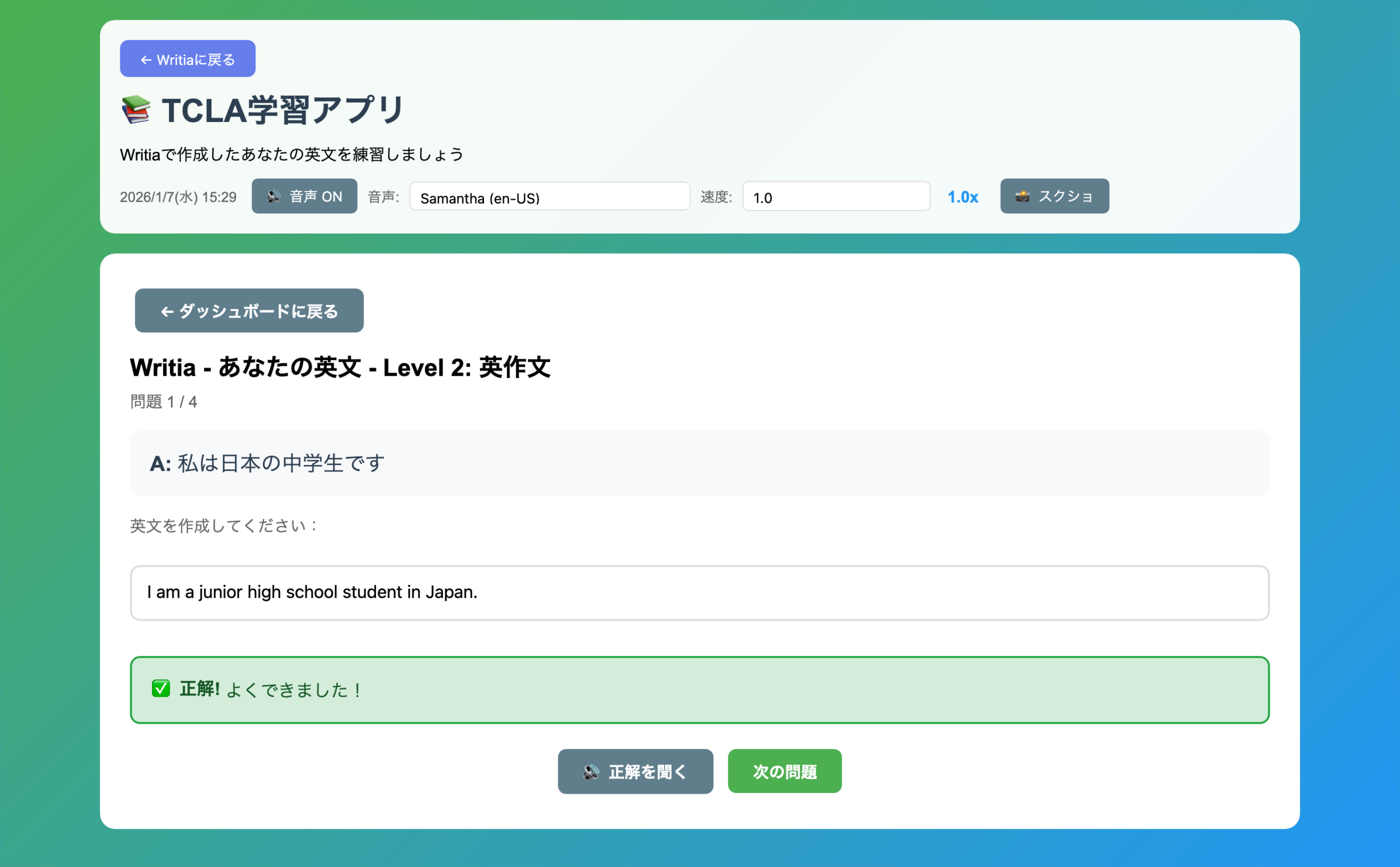Return via ダッシュボードに戻る button
This screenshot has width=1400, height=867.
point(249,311)
